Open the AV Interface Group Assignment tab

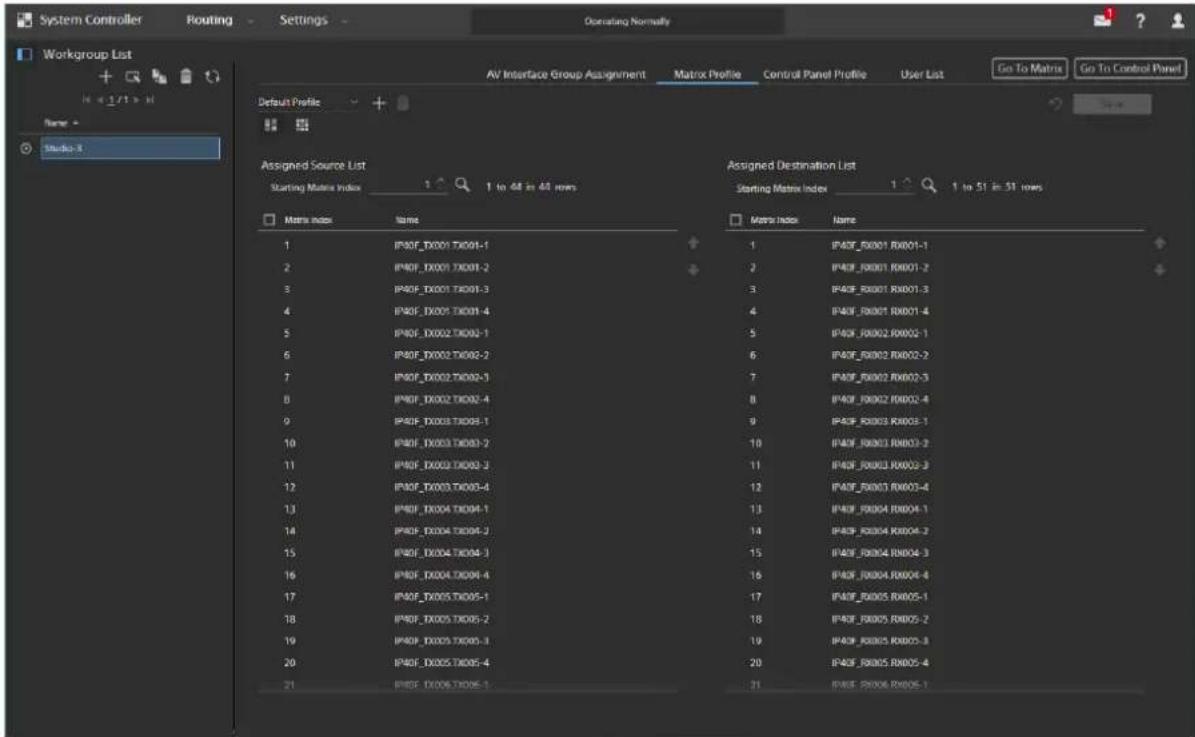(x=565, y=75)
